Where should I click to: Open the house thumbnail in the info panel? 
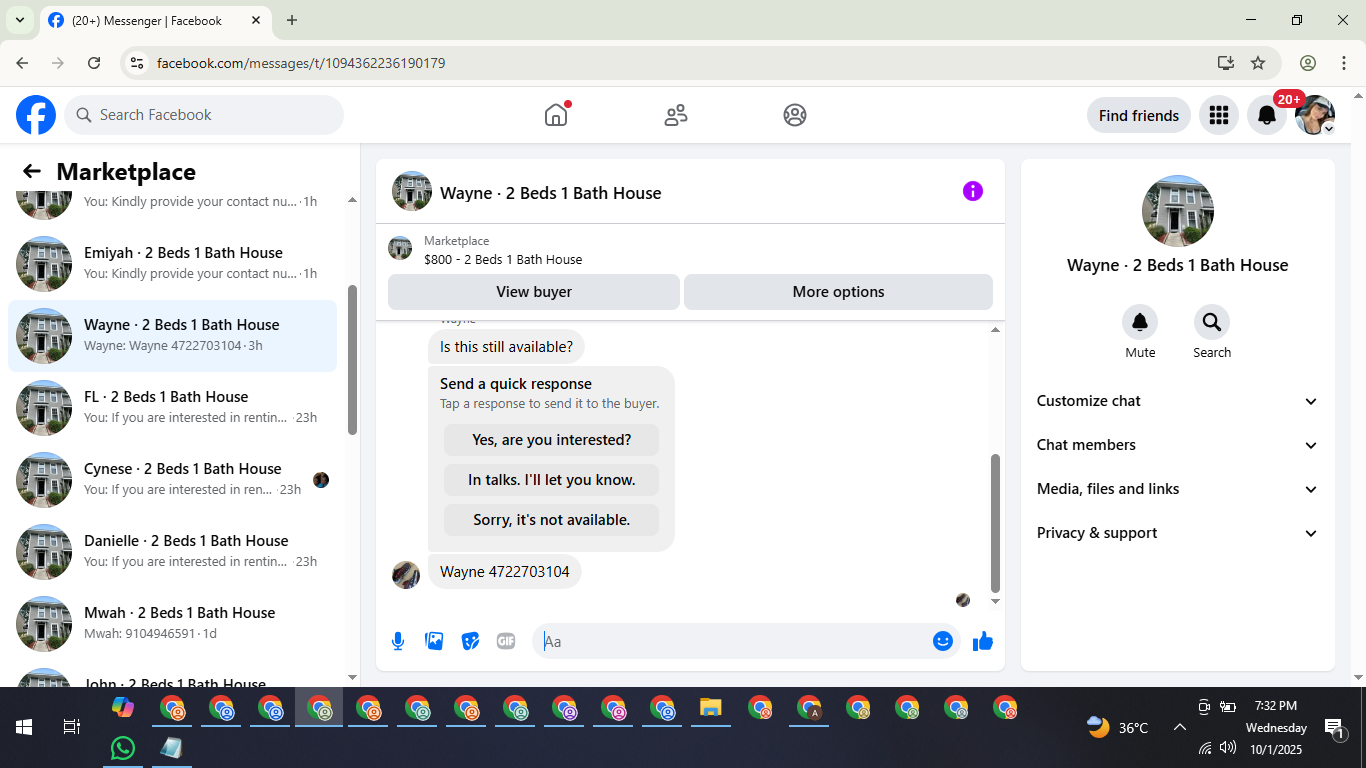click(1178, 211)
